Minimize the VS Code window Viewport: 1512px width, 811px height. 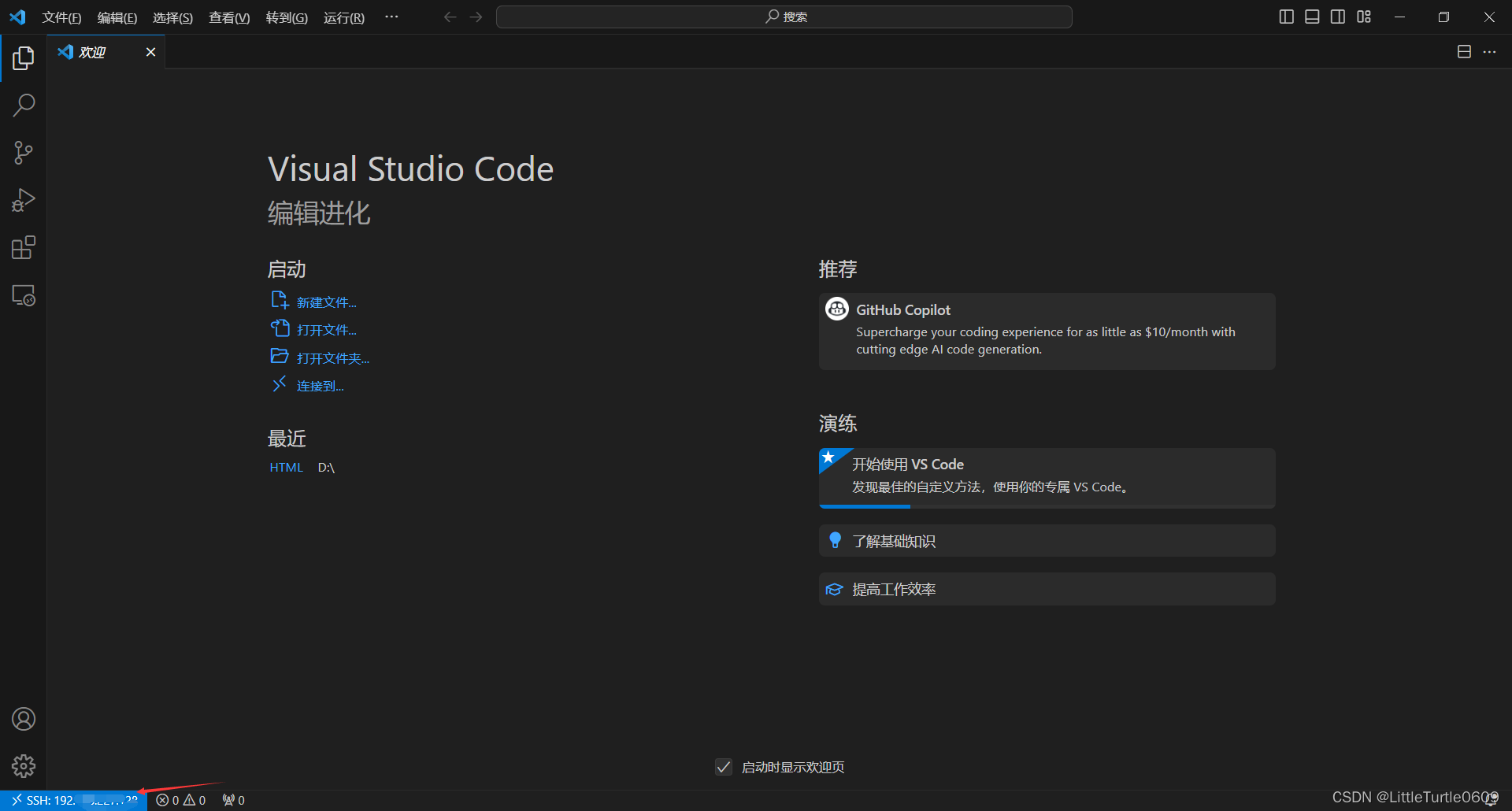point(1399,17)
